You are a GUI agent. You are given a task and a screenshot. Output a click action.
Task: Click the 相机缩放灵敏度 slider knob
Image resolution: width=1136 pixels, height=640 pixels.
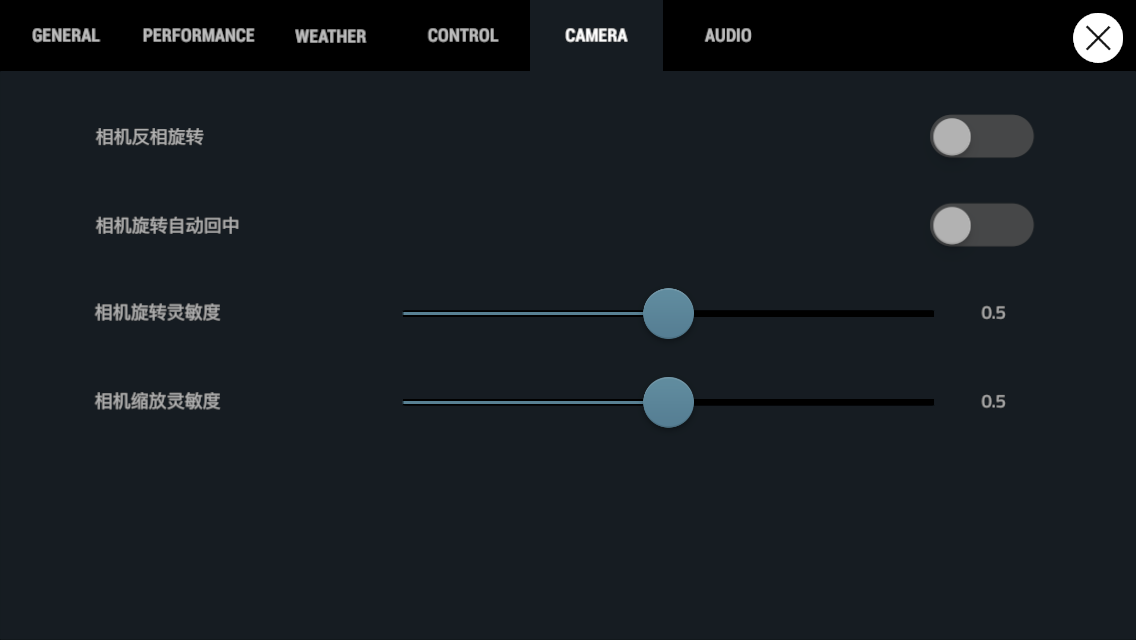tap(668, 402)
